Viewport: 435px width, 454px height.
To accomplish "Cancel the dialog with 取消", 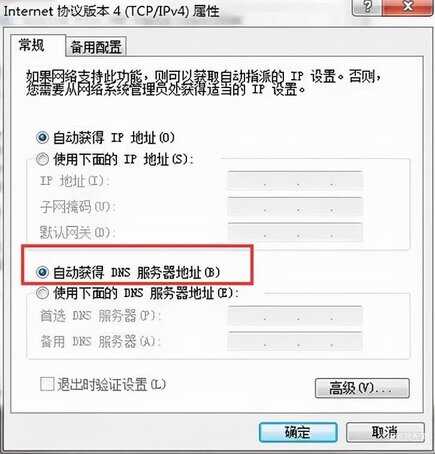I will (x=385, y=432).
